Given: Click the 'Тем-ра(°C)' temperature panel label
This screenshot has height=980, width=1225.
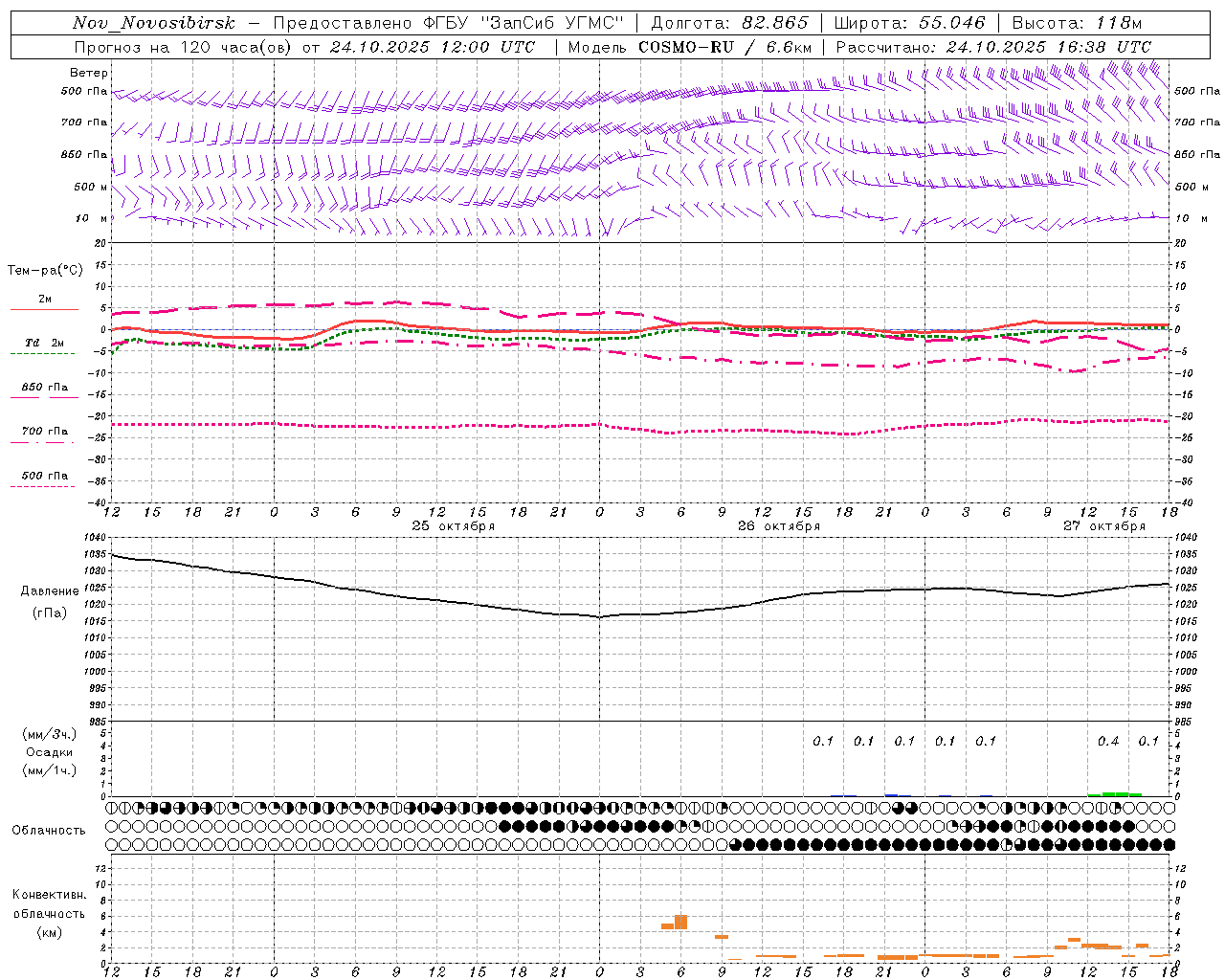Looking at the screenshot, I should 45,271.
